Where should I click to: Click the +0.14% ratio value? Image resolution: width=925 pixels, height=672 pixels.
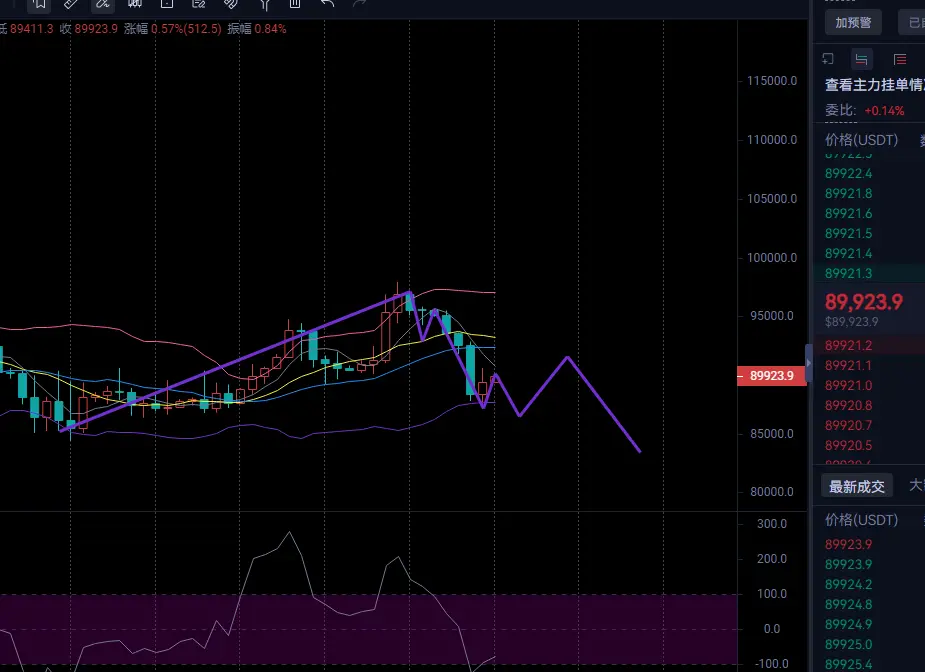(884, 111)
